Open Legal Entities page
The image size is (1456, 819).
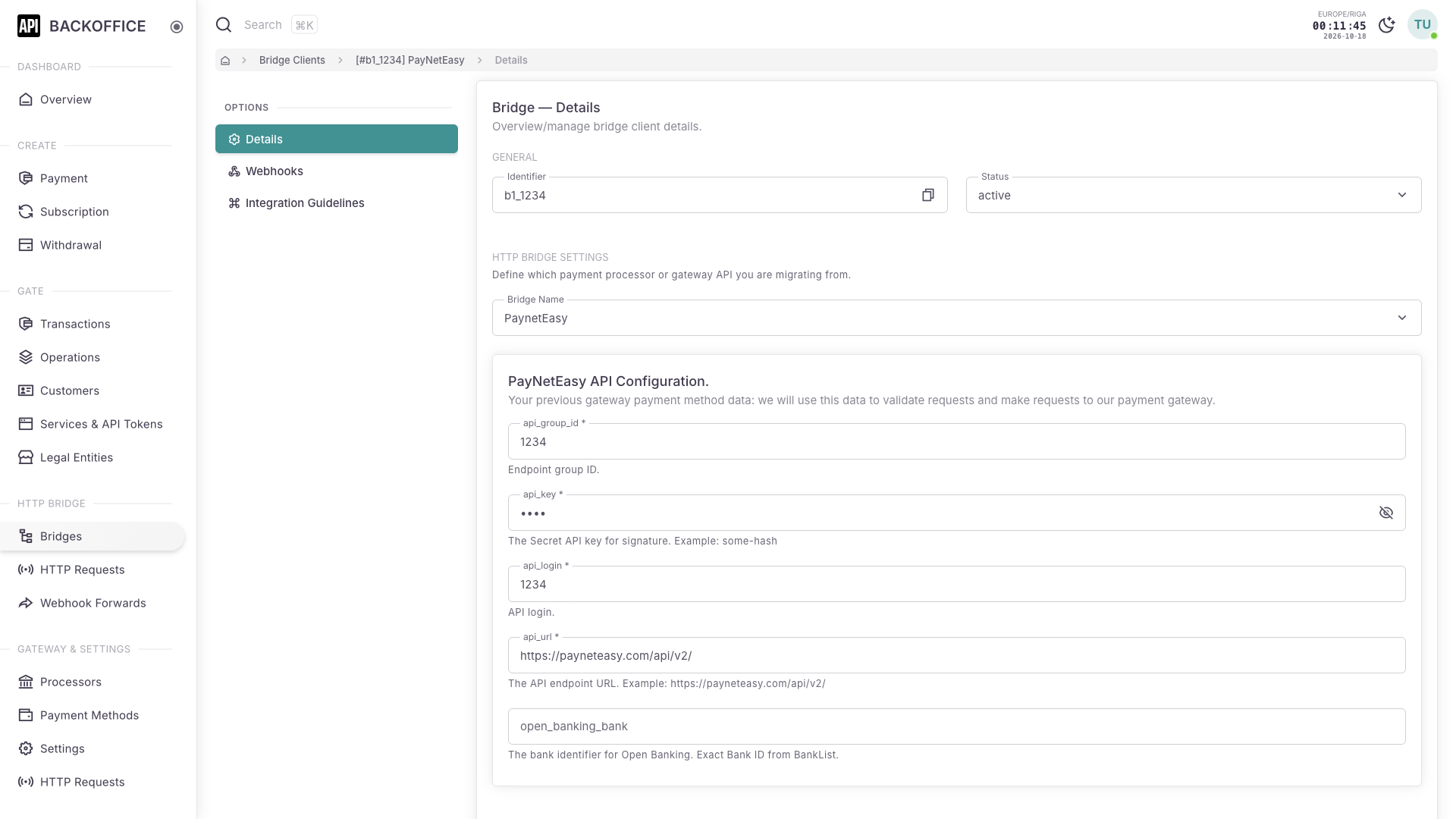(93, 457)
